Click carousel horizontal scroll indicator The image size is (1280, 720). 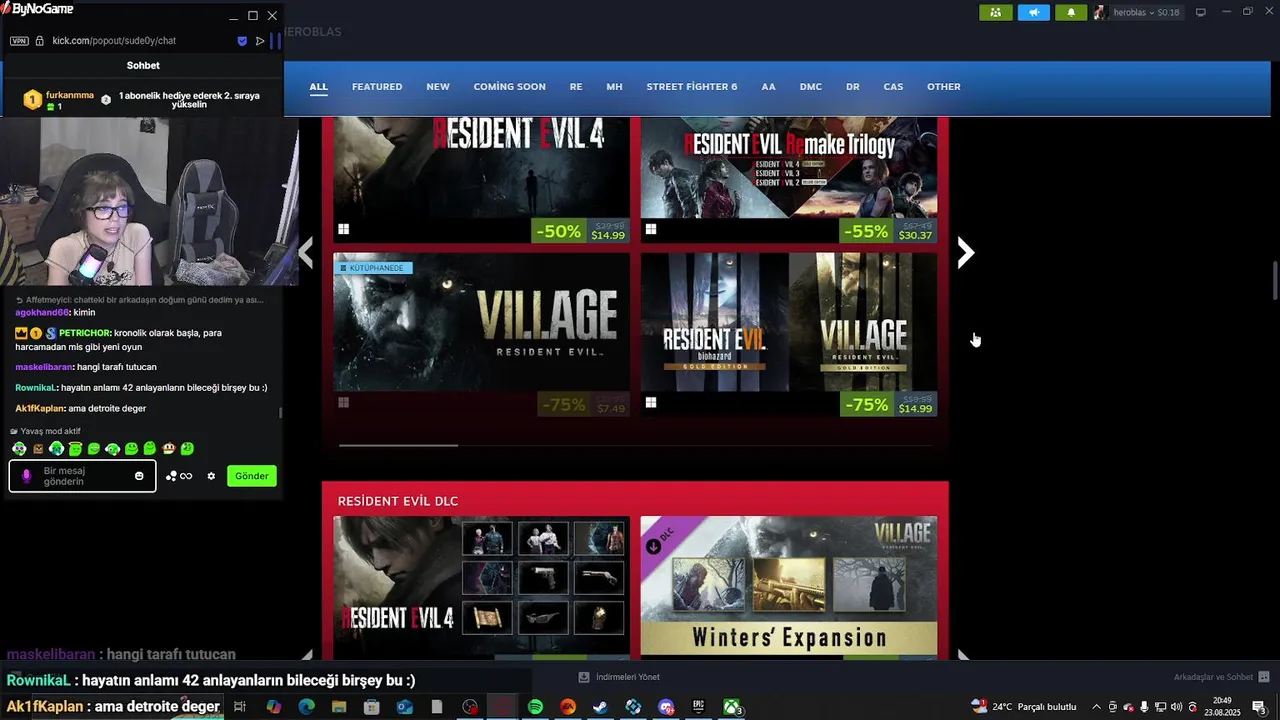[x=398, y=445]
